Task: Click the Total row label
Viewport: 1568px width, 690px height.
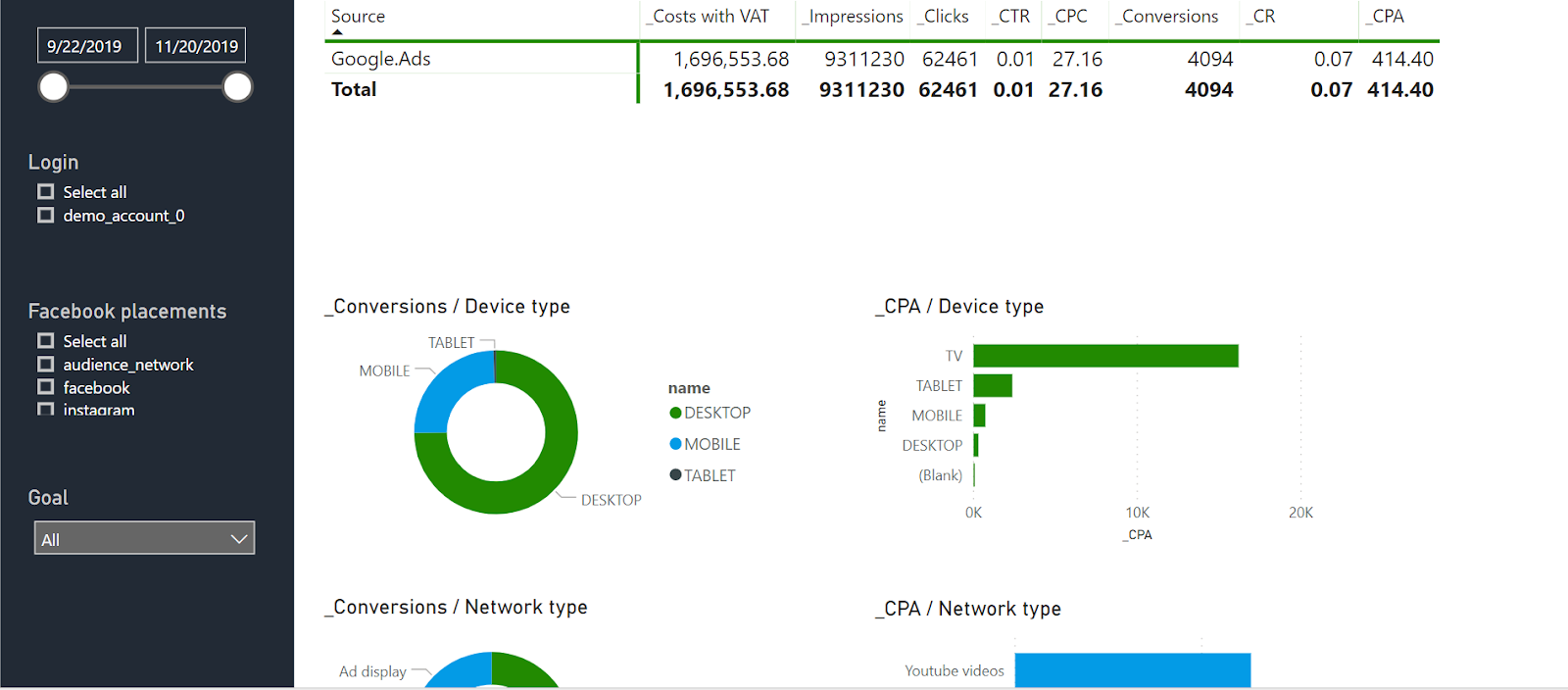Action: (354, 89)
